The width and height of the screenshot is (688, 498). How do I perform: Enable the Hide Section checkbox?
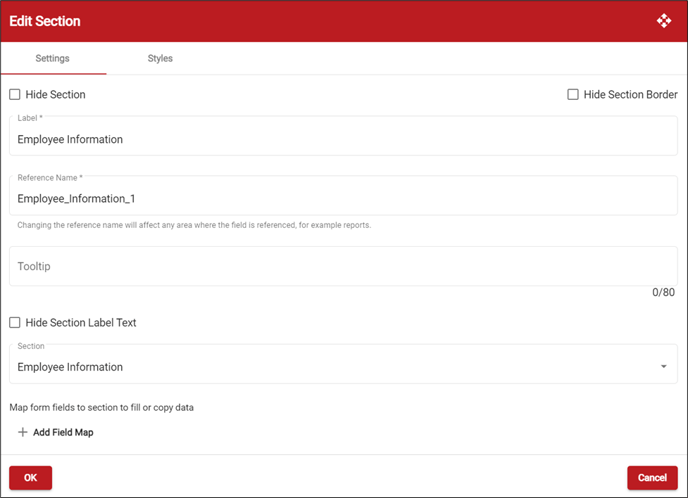(x=14, y=94)
